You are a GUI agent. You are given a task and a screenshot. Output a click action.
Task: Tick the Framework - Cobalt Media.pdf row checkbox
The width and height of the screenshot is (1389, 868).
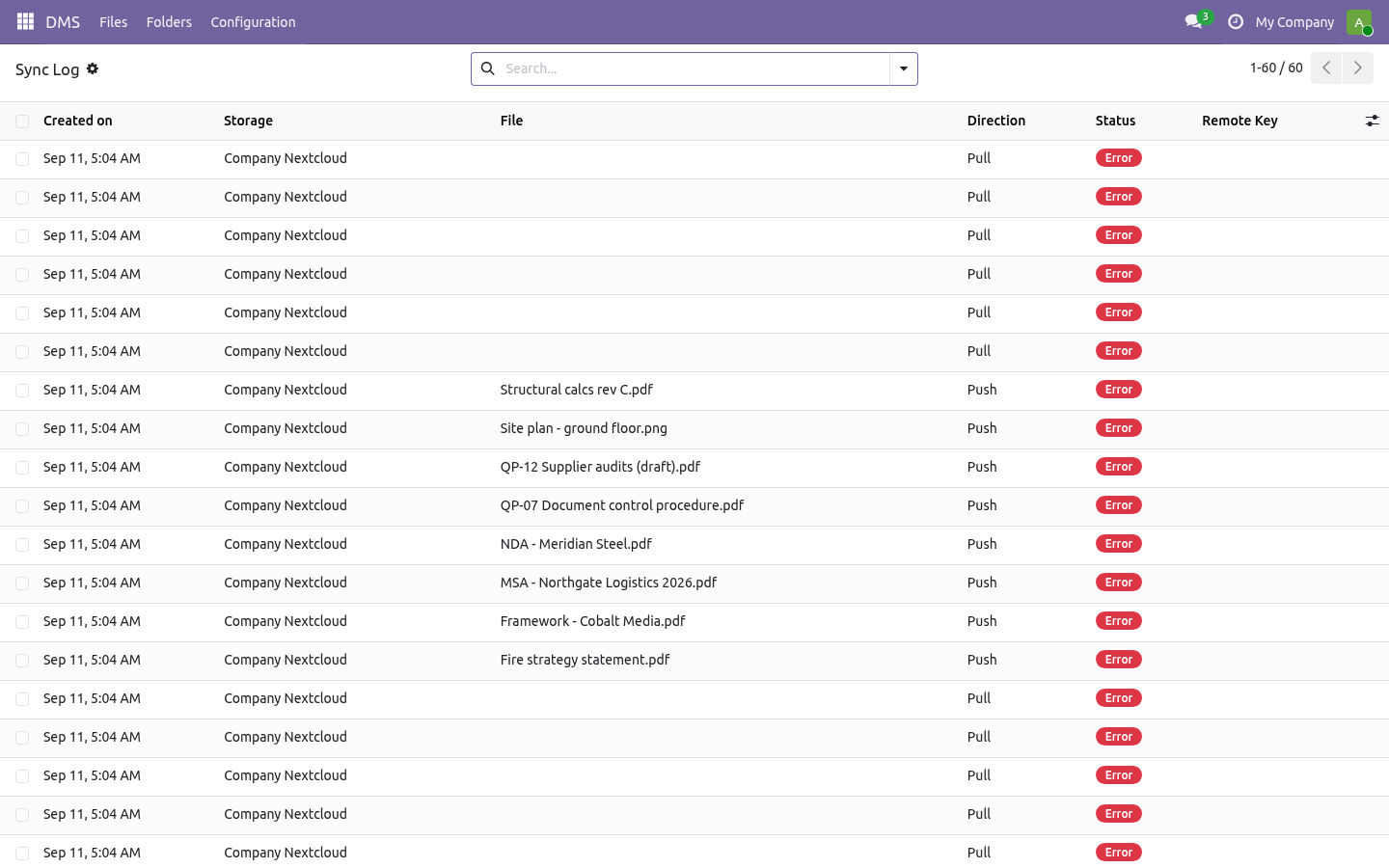[x=22, y=622]
